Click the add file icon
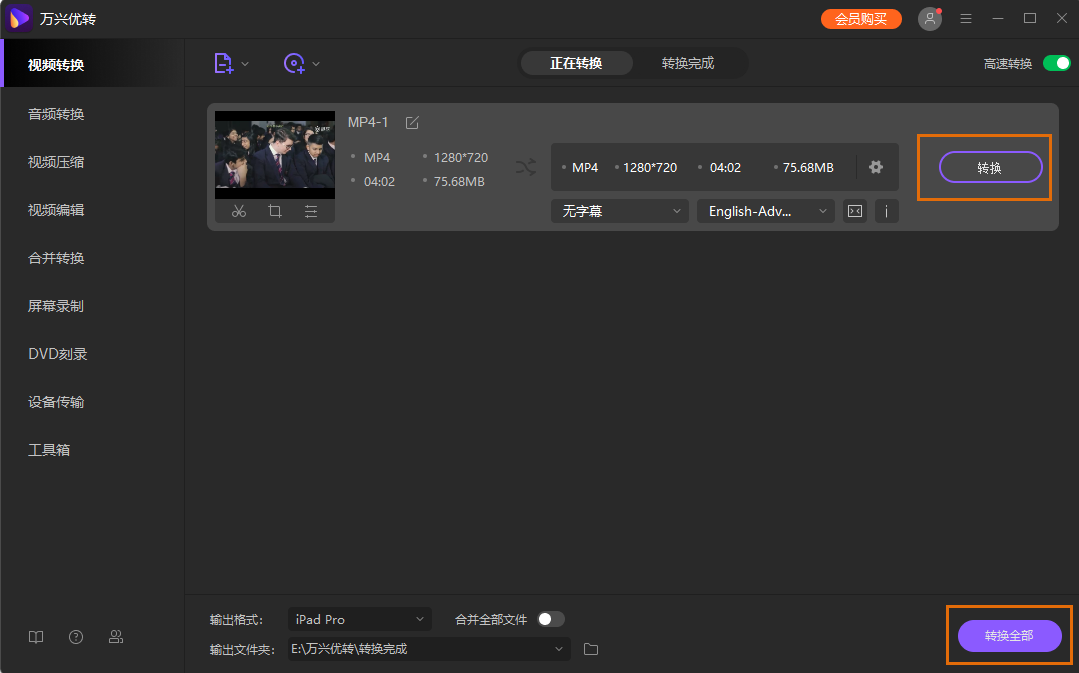Viewport: 1079px width, 673px height. 224,63
